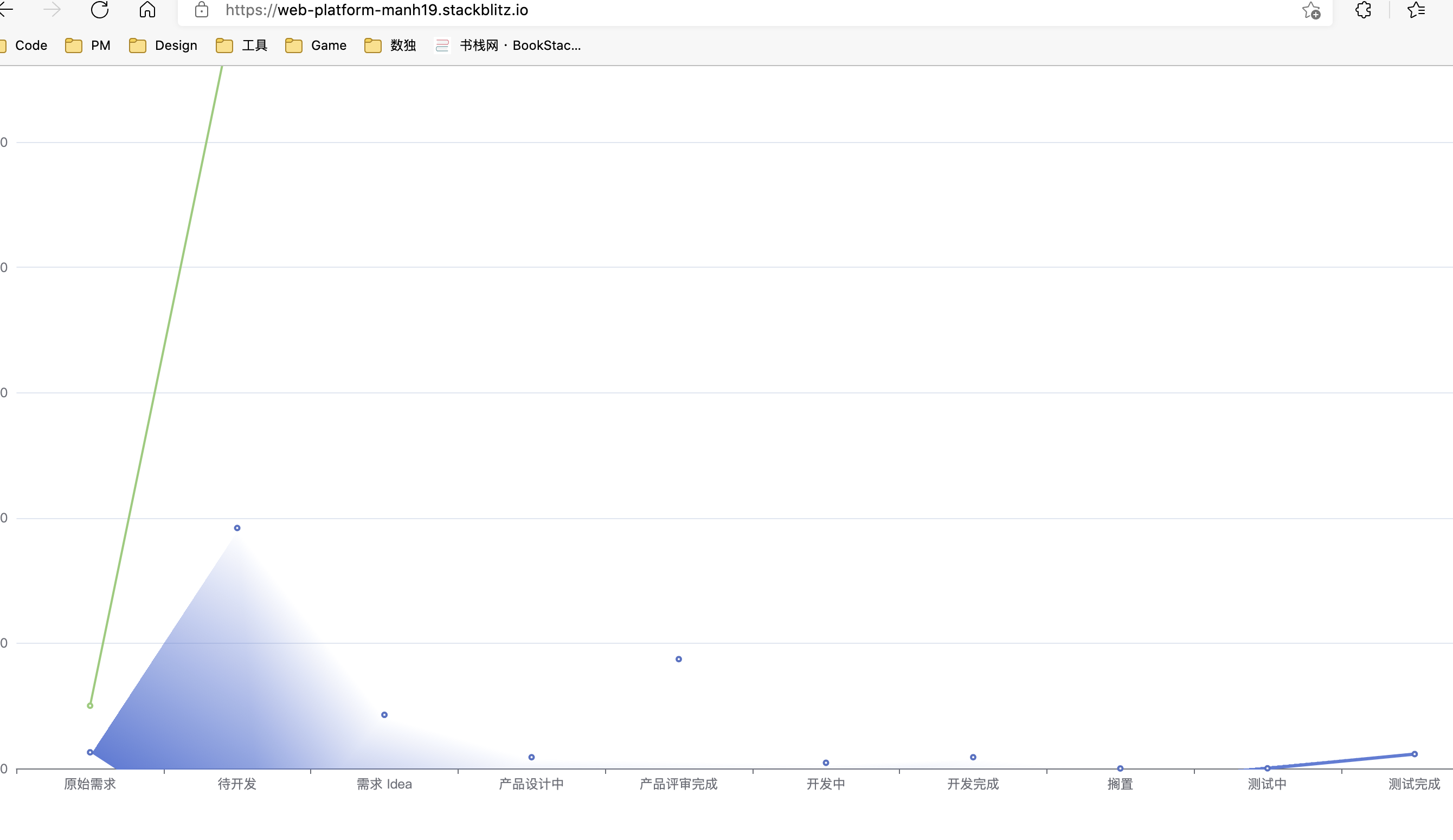
Task: Click the green line endpoint near 原始需求
Action: 90,705
